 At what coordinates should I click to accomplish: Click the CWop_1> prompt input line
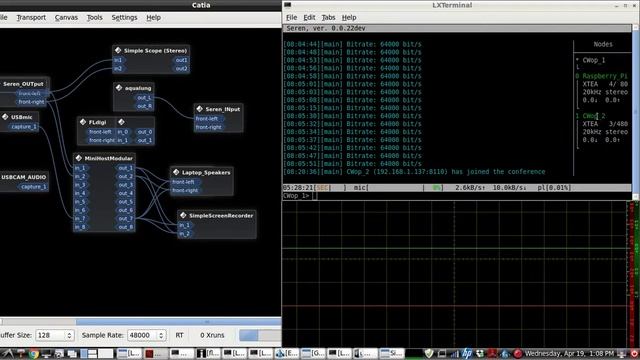click(457, 196)
